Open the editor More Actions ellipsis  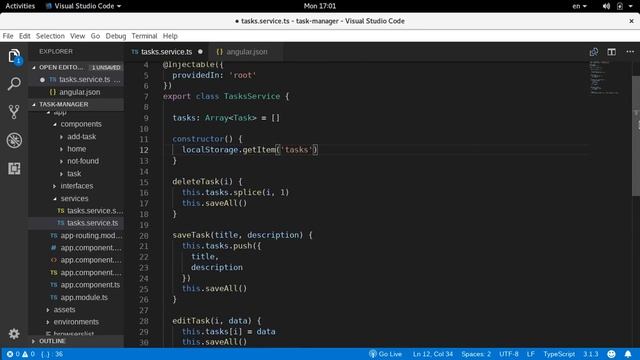click(x=630, y=52)
